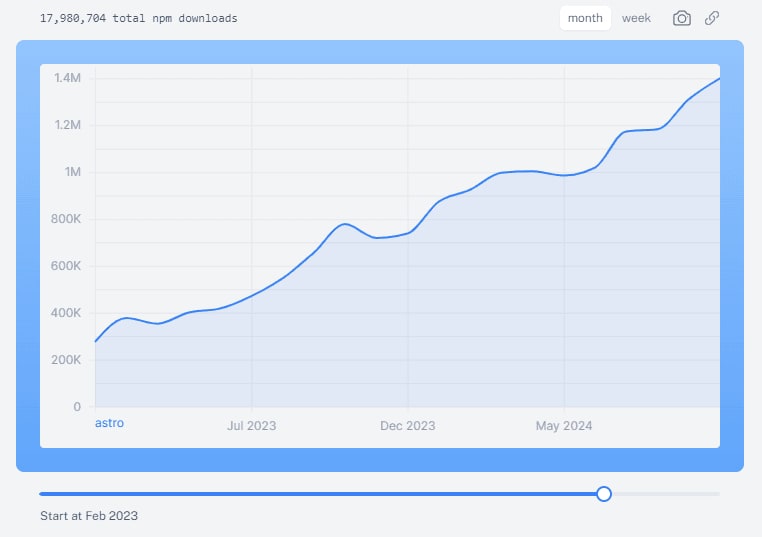
Task: Click the filled blue portion of the slider track
Action: pyautogui.click(x=320, y=493)
